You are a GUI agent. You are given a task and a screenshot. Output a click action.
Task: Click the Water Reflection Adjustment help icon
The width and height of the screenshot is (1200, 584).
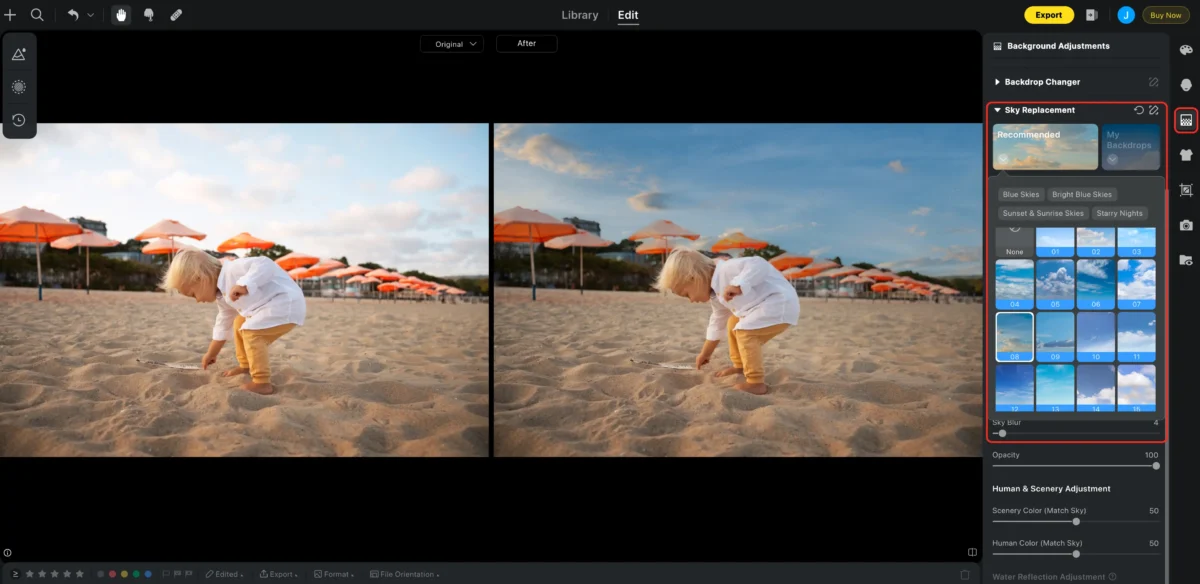point(1112,577)
